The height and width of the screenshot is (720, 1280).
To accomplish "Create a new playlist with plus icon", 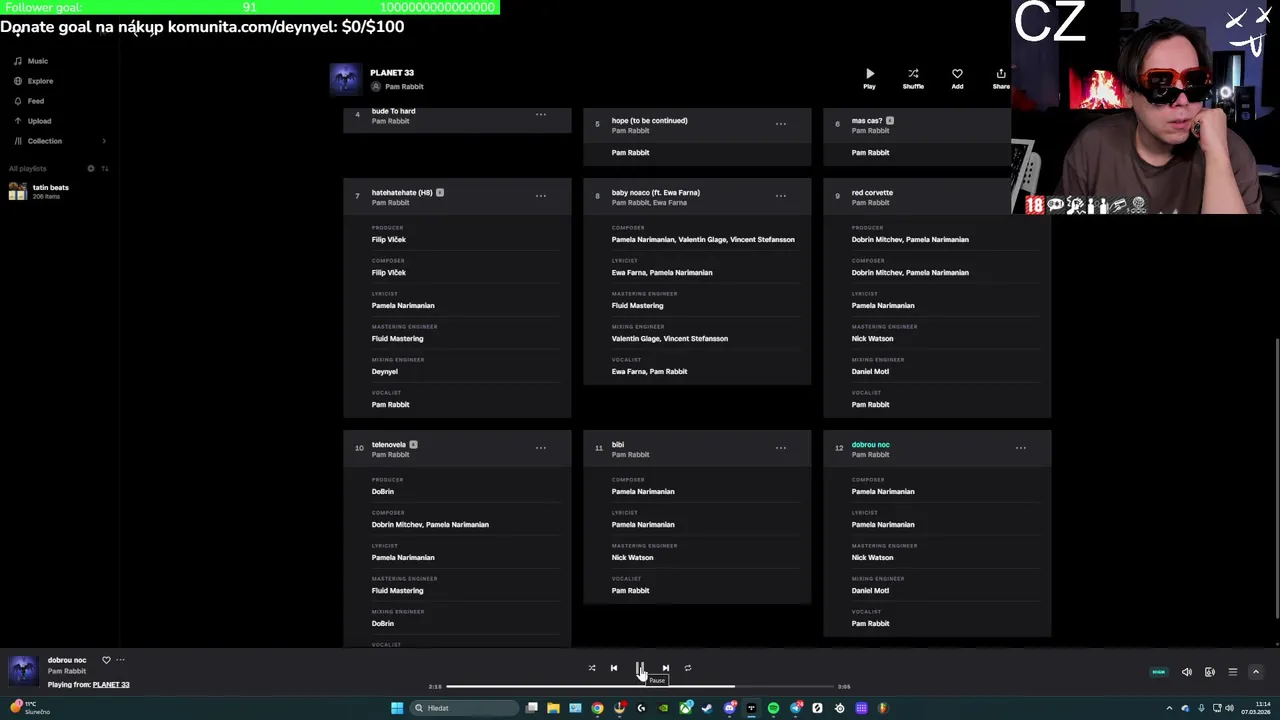I will (90, 168).
